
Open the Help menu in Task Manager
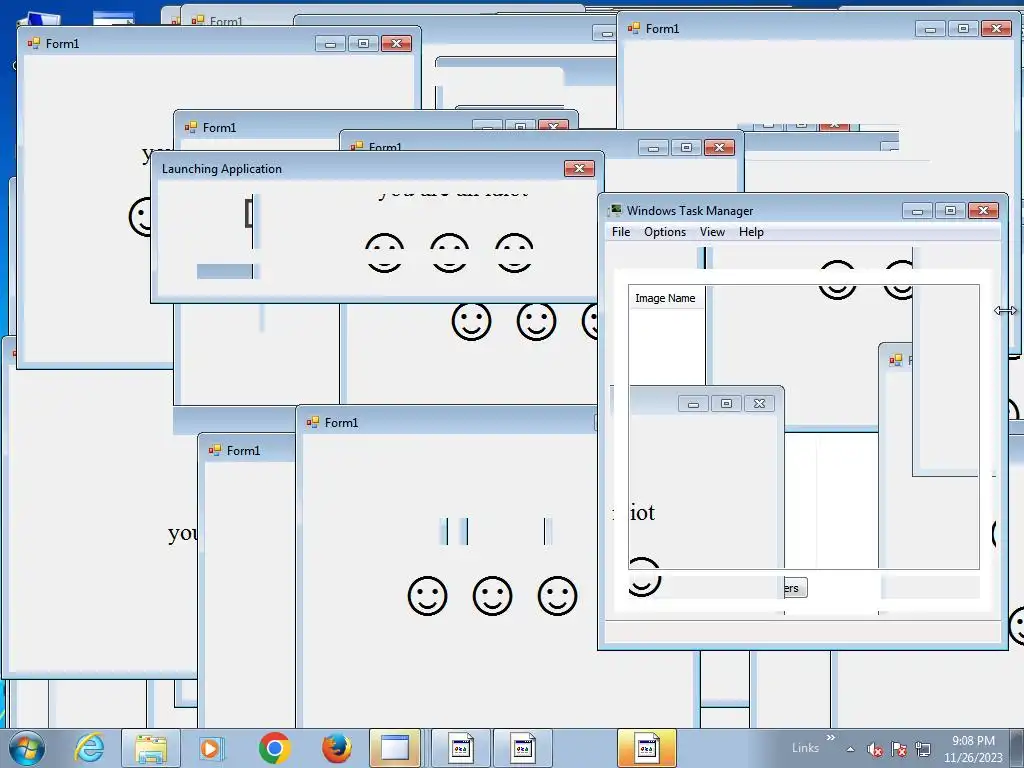pyautogui.click(x=751, y=232)
